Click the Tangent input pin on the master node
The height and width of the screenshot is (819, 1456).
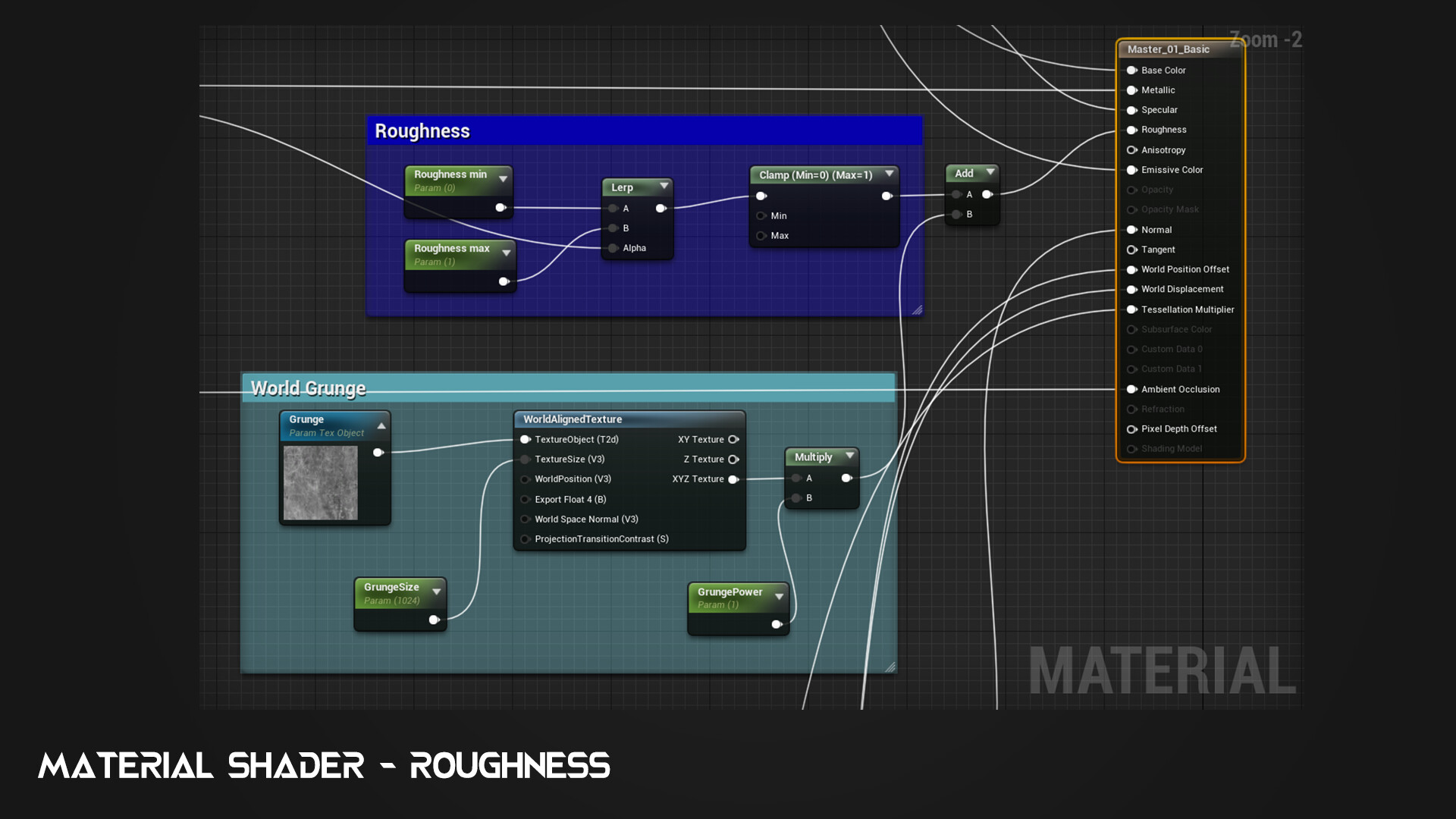pos(1131,249)
